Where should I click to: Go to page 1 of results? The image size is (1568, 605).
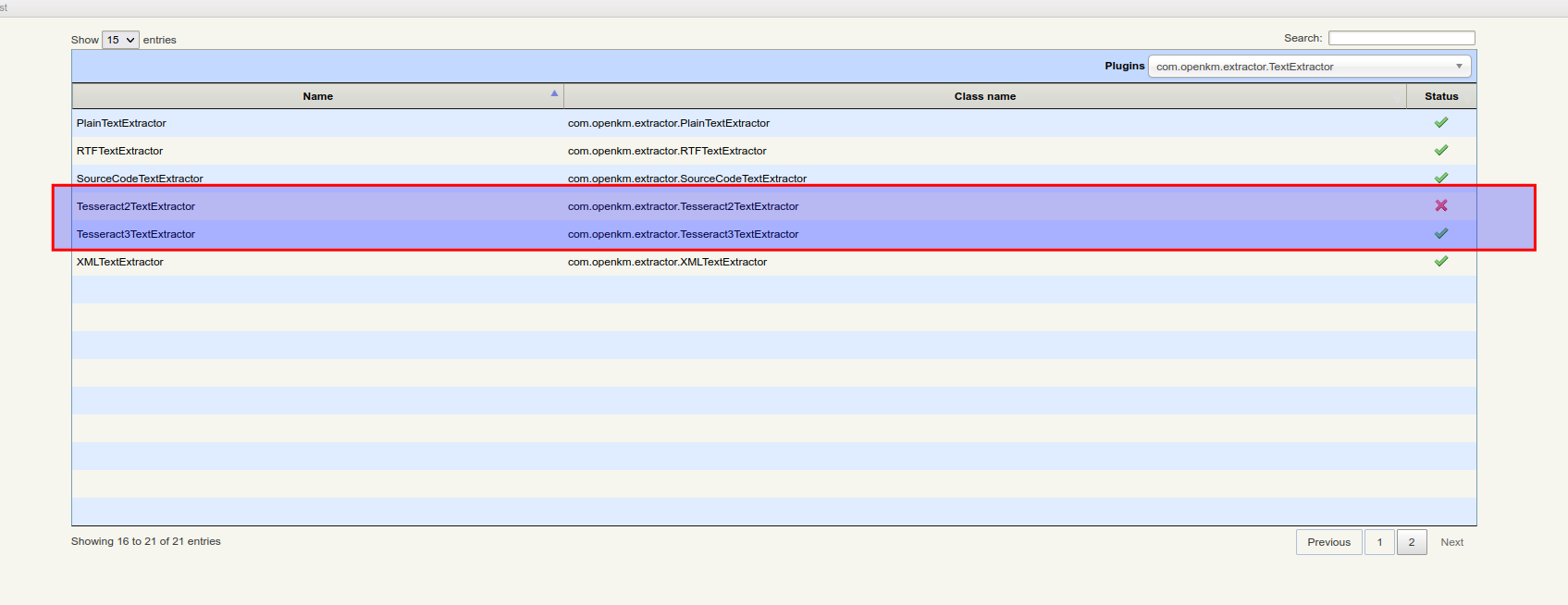1379,542
